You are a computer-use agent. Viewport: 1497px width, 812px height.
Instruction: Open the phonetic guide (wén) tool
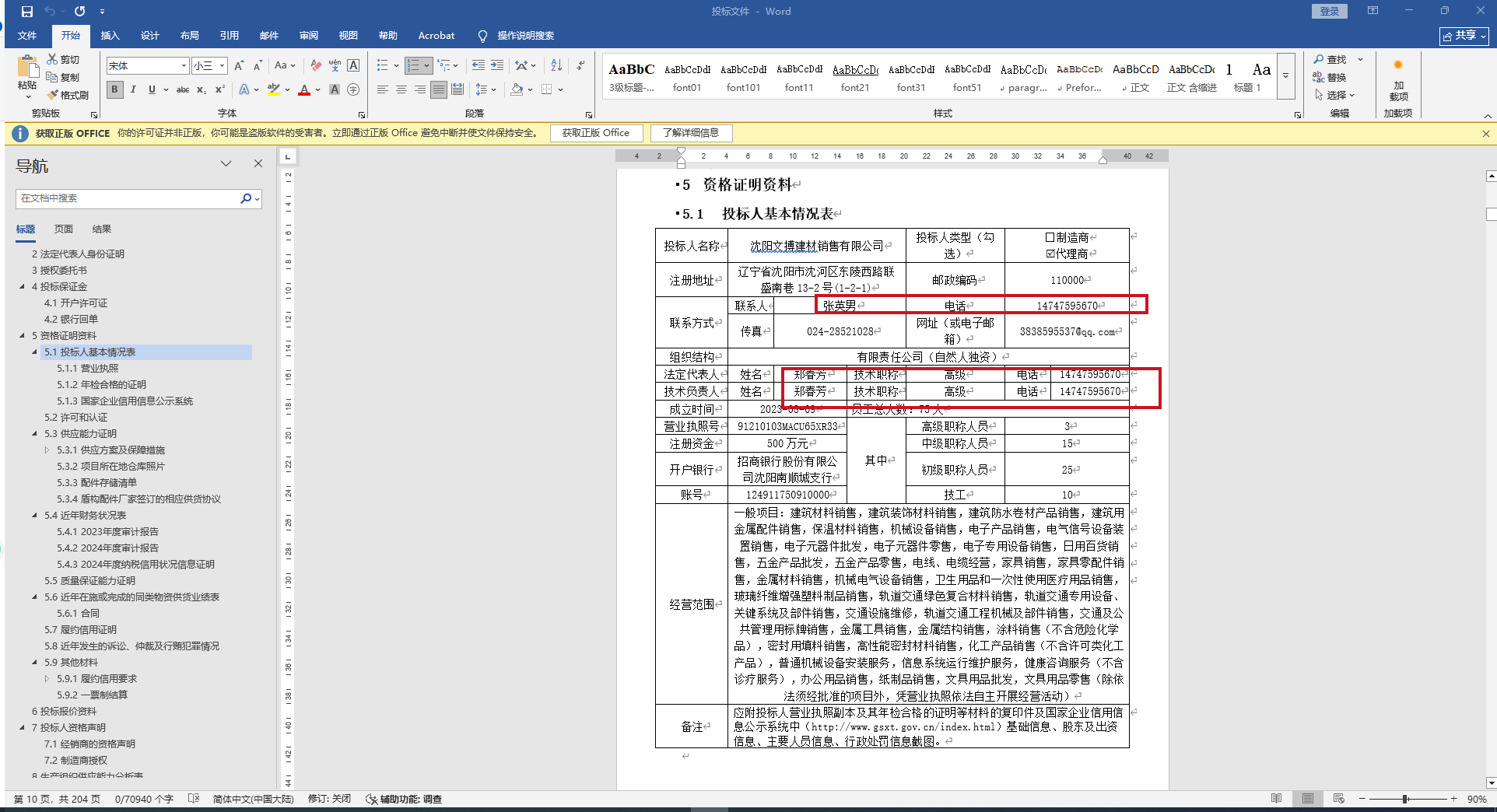click(335, 65)
